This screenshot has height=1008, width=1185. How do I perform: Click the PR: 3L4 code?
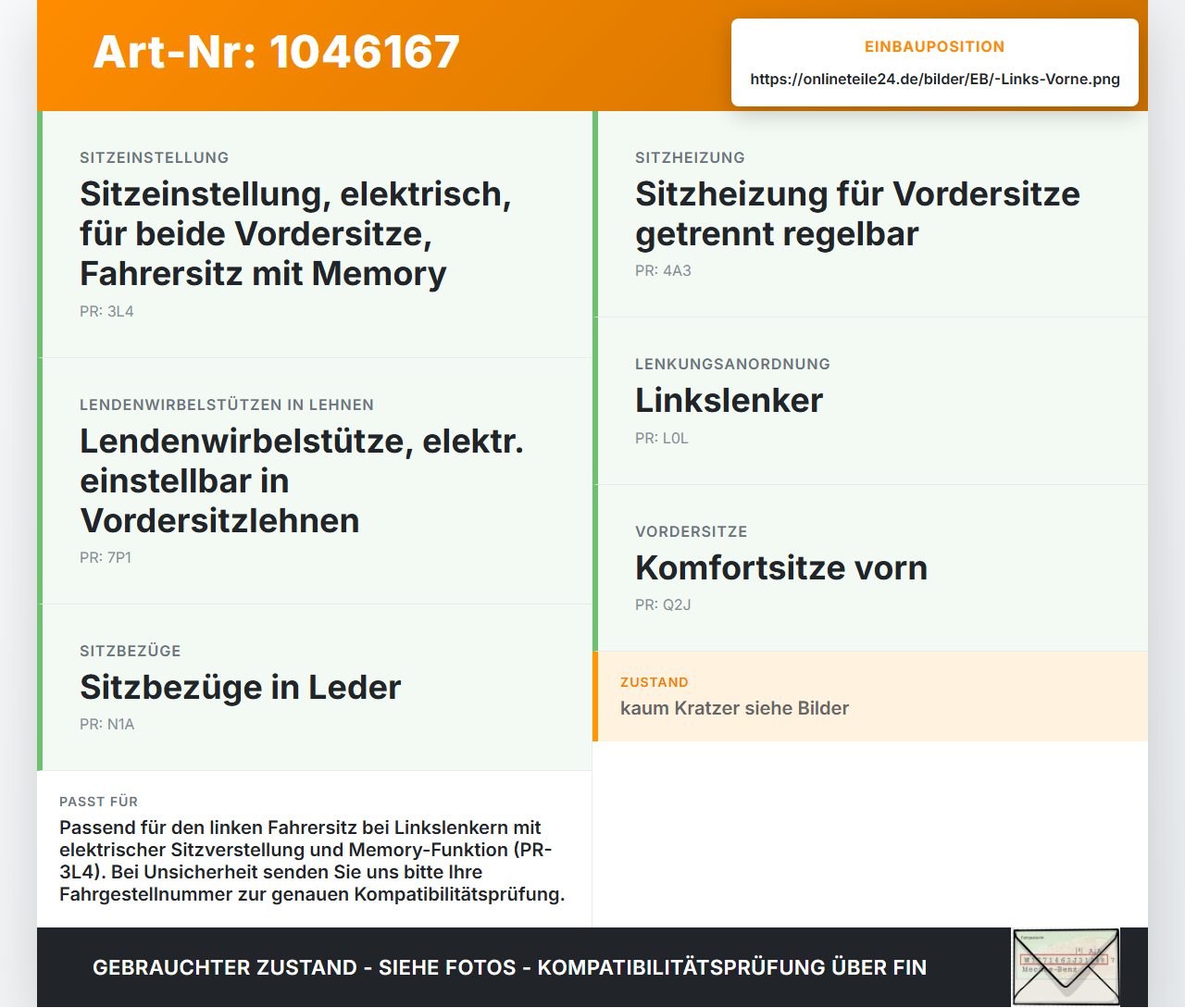pyautogui.click(x=106, y=311)
